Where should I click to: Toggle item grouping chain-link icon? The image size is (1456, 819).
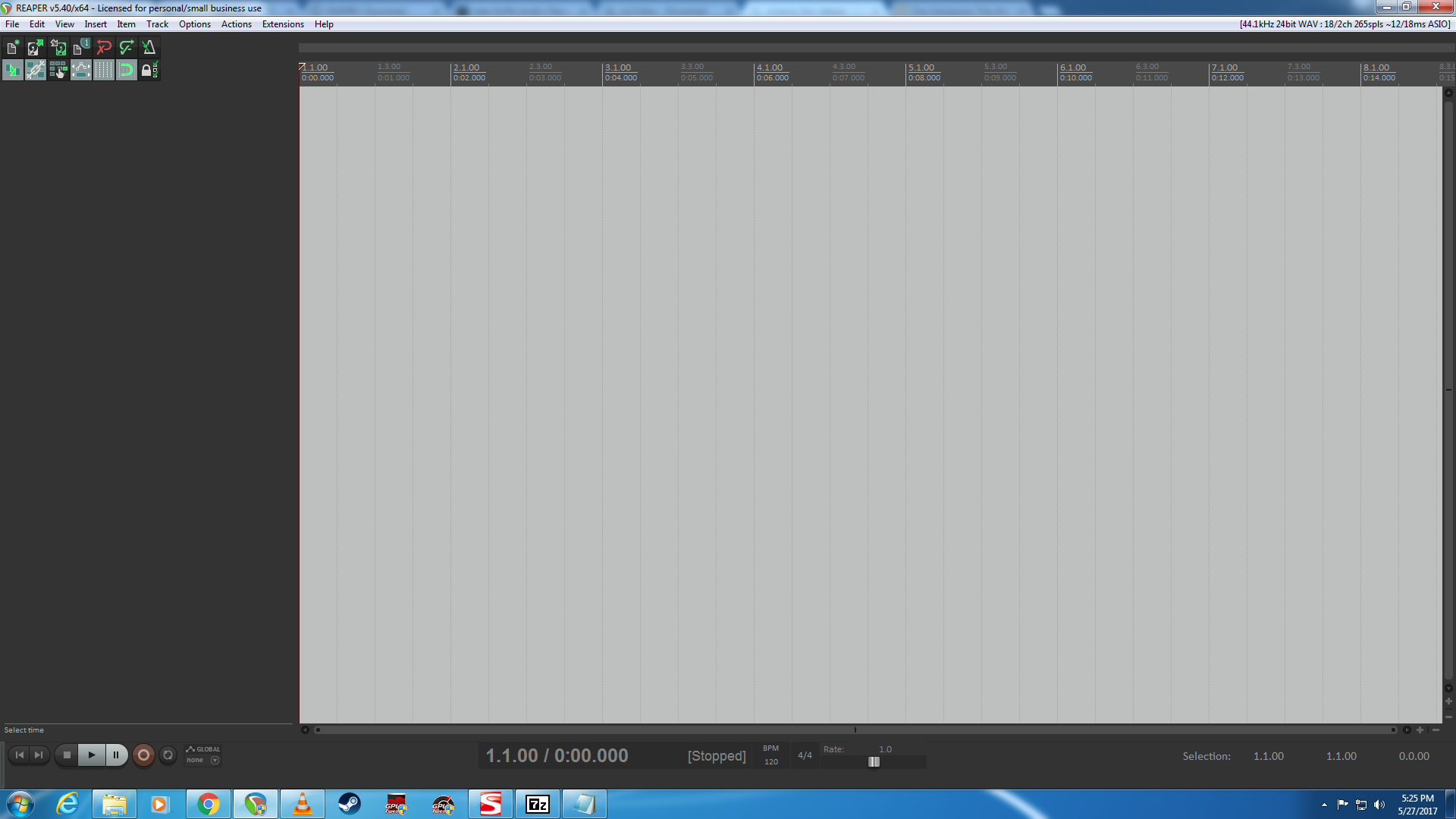coord(36,71)
